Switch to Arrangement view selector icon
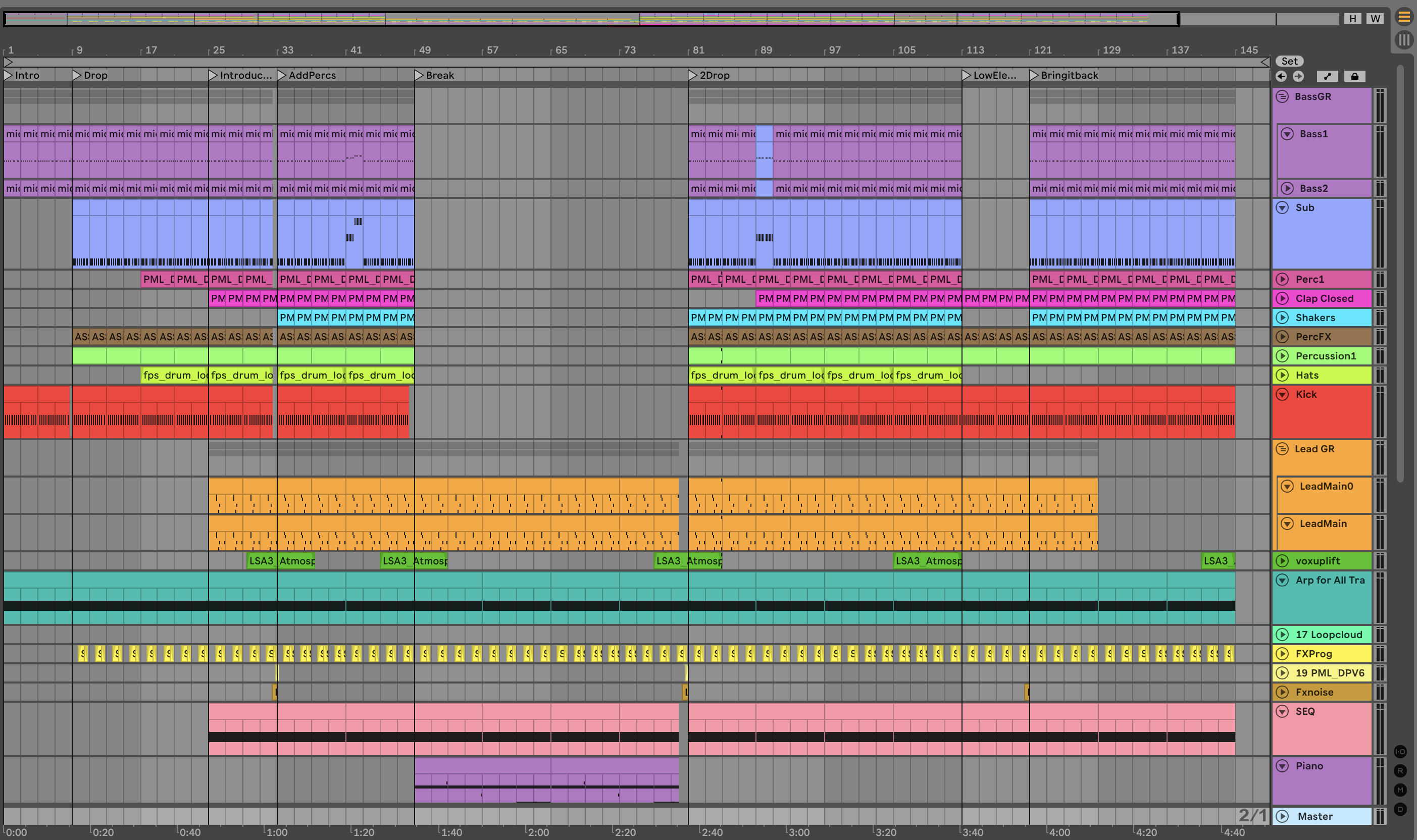The width and height of the screenshot is (1417, 840). pos(1404,17)
